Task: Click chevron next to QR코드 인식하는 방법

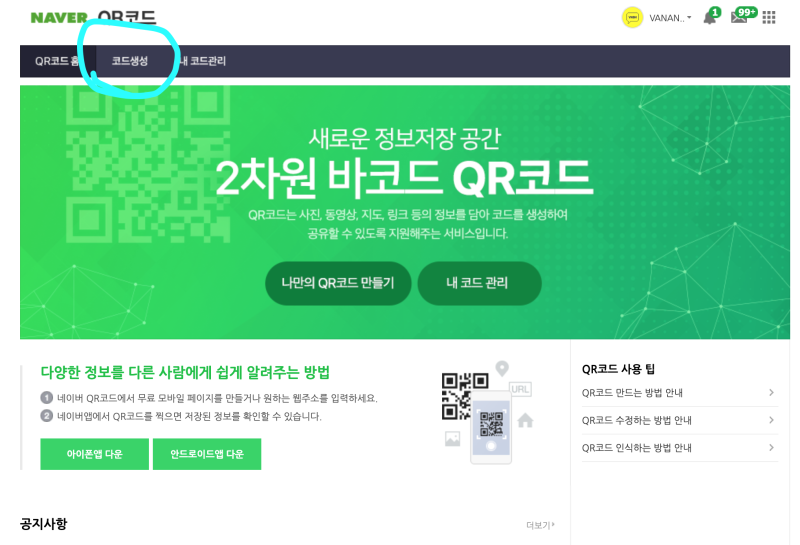Action: pyautogui.click(x=771, y=448)
